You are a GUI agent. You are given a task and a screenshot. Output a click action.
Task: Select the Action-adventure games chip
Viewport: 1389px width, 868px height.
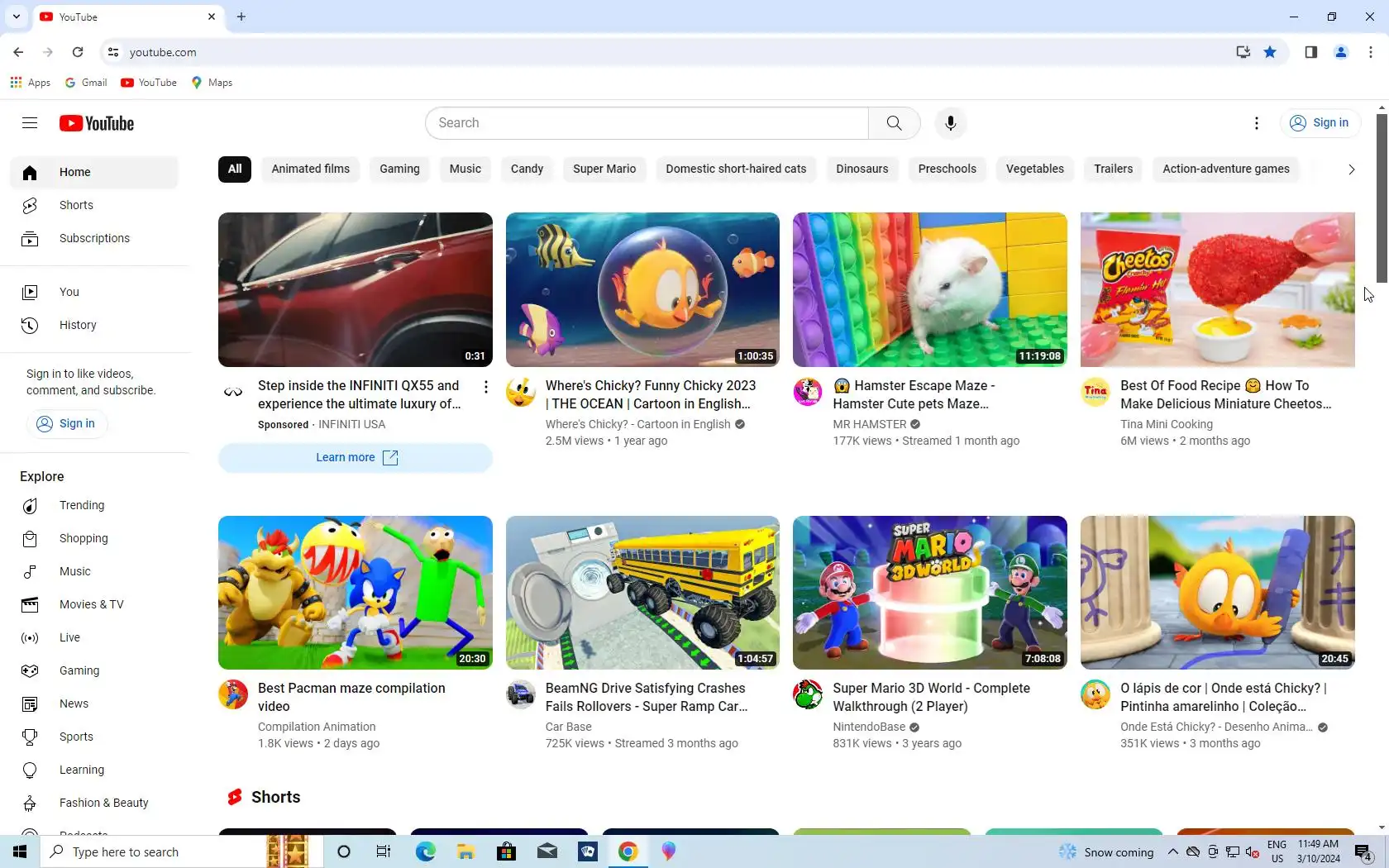coord(1226,169)
